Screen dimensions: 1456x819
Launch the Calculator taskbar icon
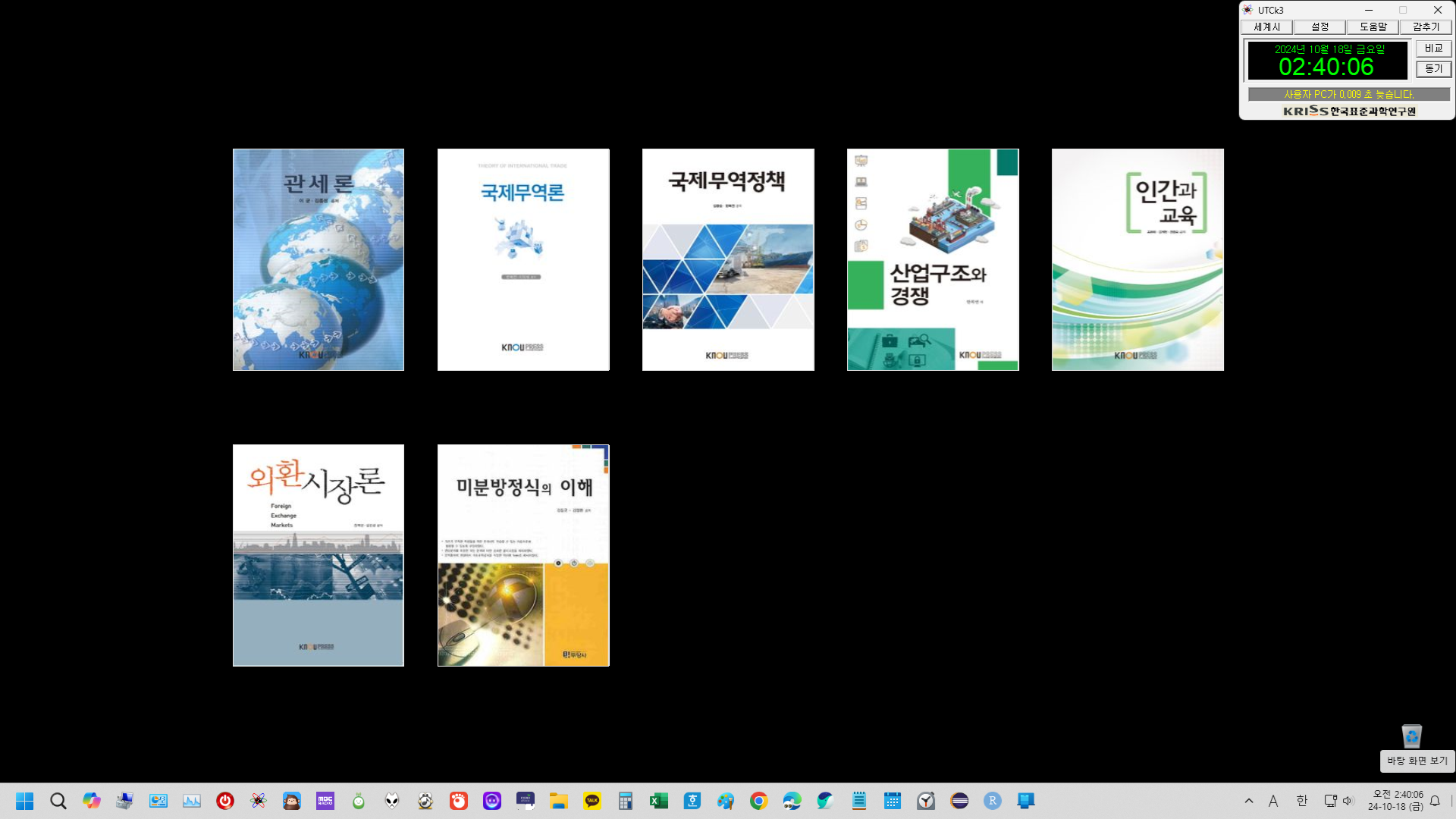(x=625, y=801)
